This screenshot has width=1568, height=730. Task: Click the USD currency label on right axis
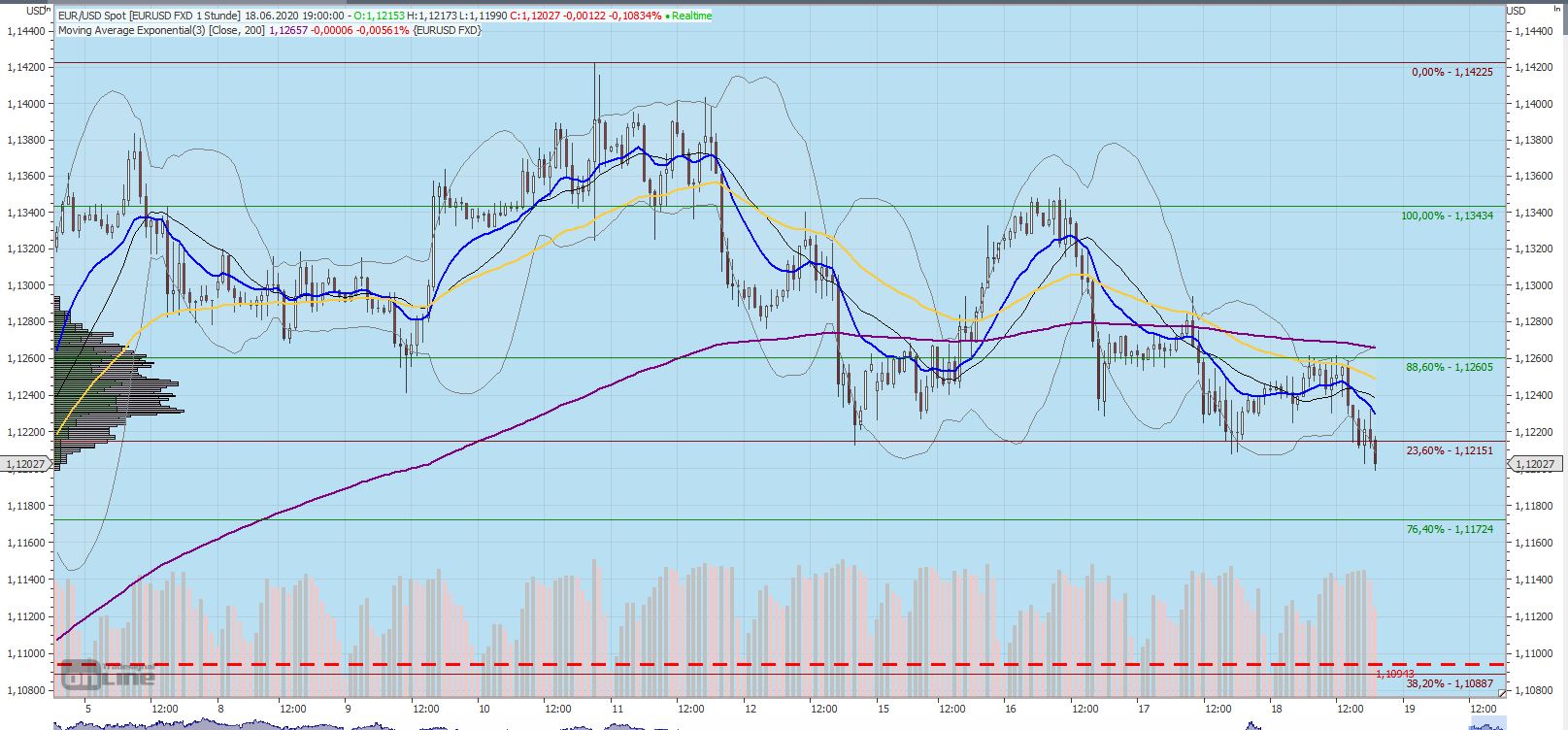[1516, 11]
